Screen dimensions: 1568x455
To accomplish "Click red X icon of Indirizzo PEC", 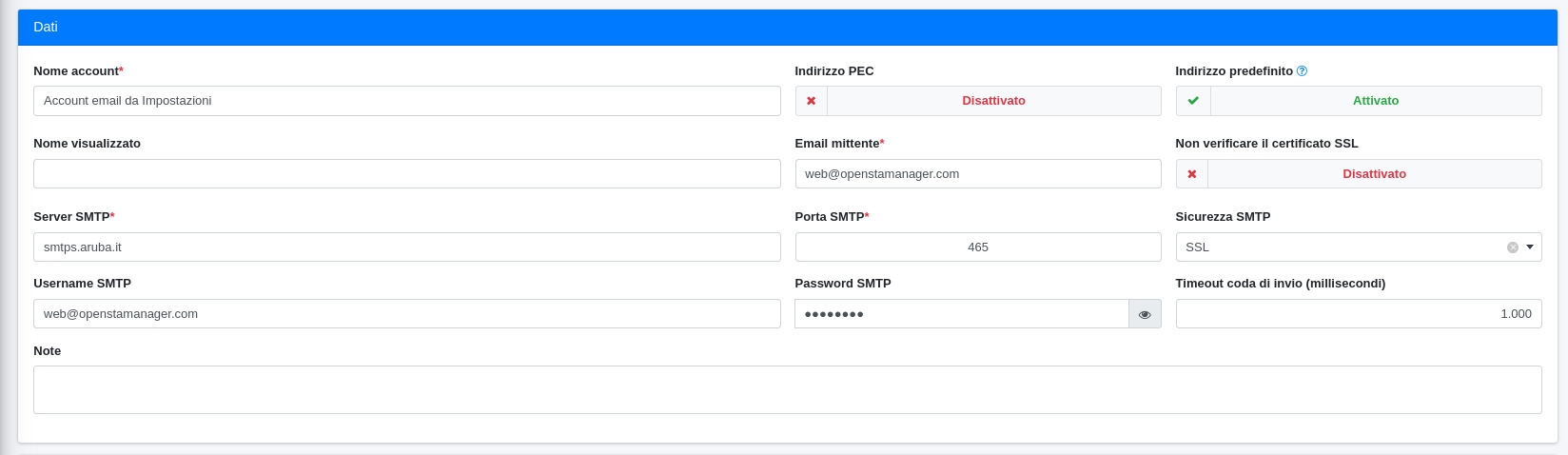I will tap(812, 101).
